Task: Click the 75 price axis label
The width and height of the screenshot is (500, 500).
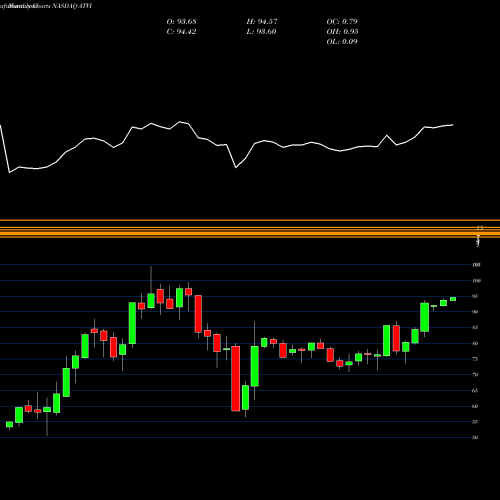Action: click(x=475, y=359)
